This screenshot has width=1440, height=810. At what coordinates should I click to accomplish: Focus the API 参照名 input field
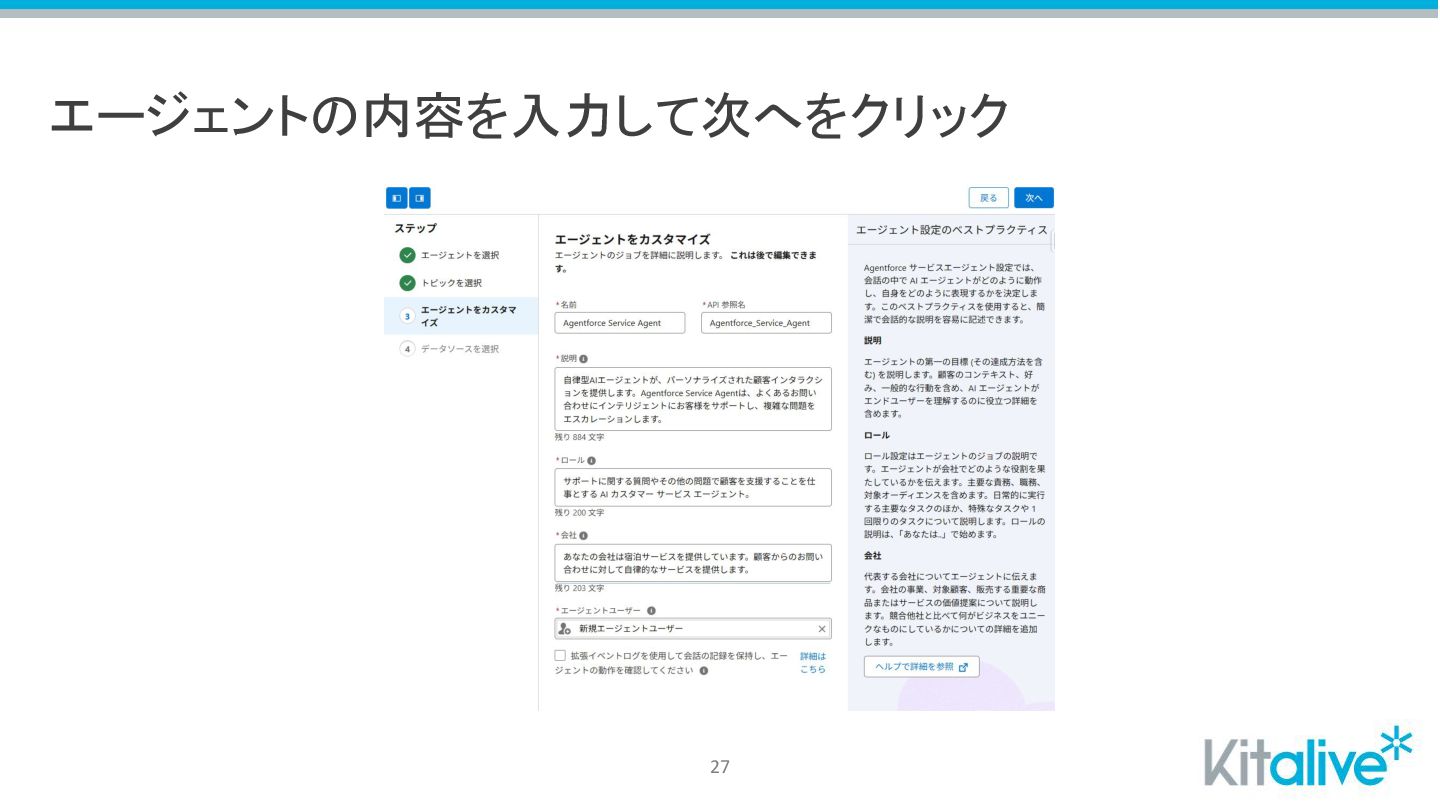(x=767, y=323)
